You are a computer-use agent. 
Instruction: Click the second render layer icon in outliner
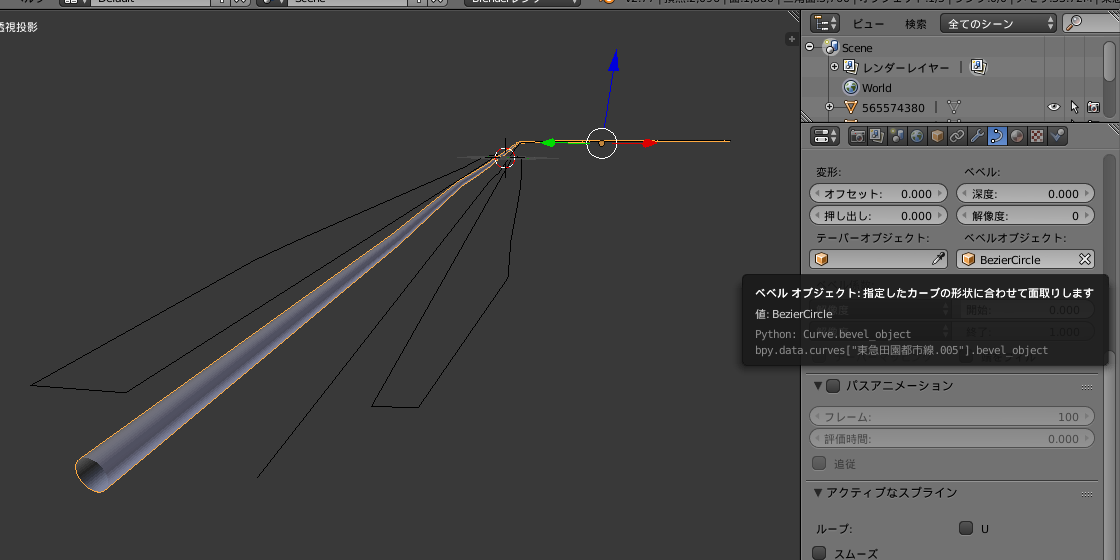(x=978, y=67)
